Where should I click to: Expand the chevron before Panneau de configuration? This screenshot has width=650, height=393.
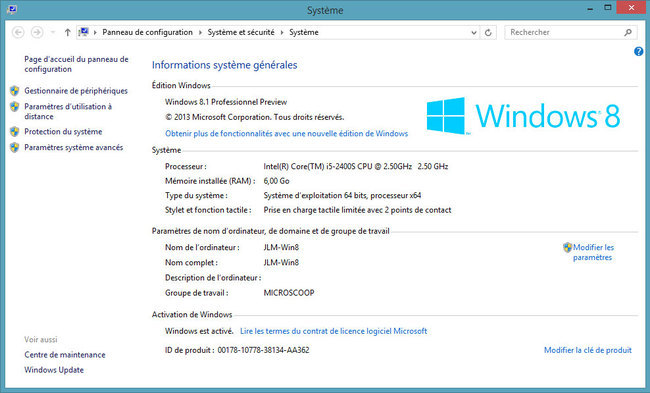(95, 32)
